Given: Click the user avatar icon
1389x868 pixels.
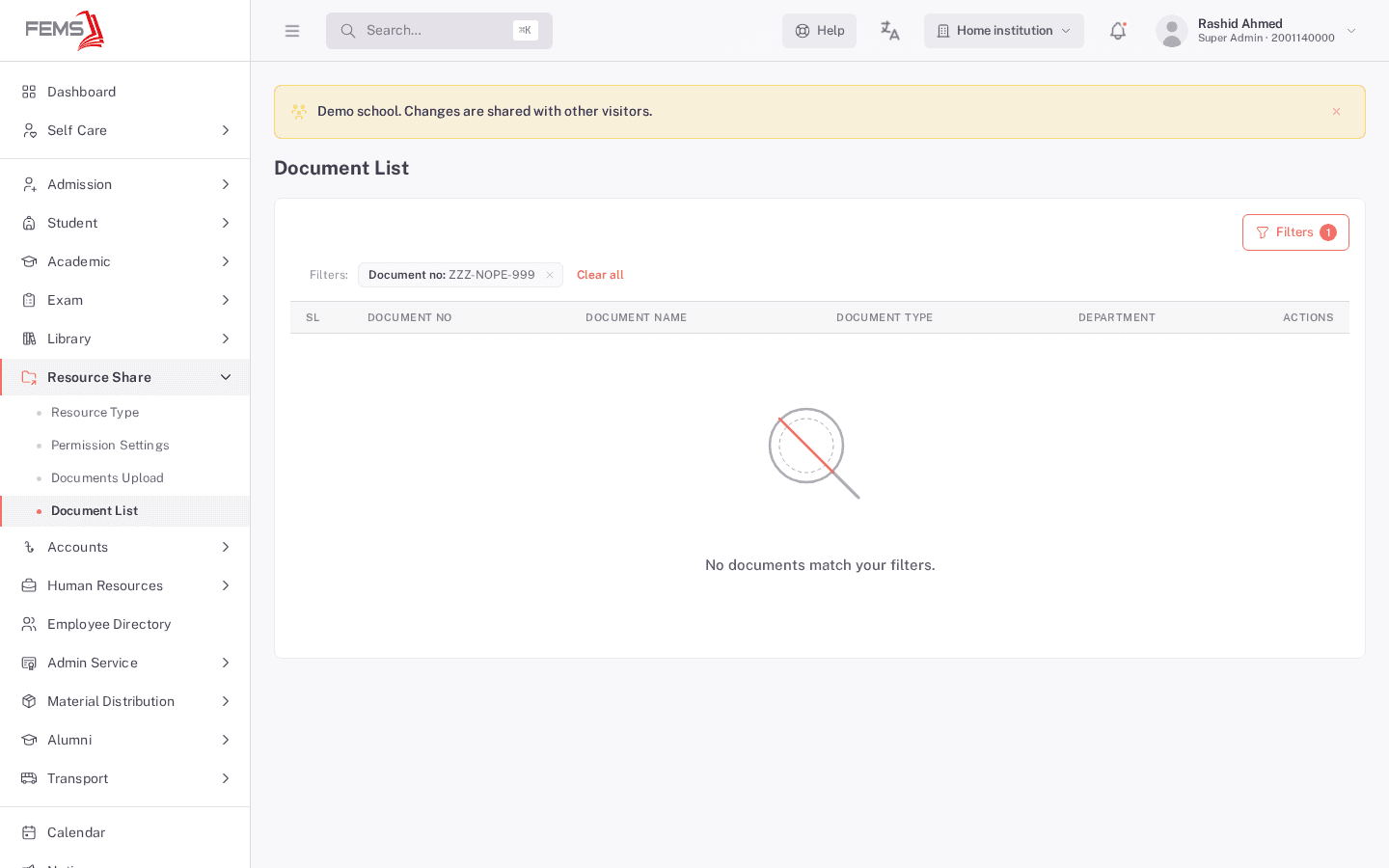Looking at the screenshot, I should 1172,31.
